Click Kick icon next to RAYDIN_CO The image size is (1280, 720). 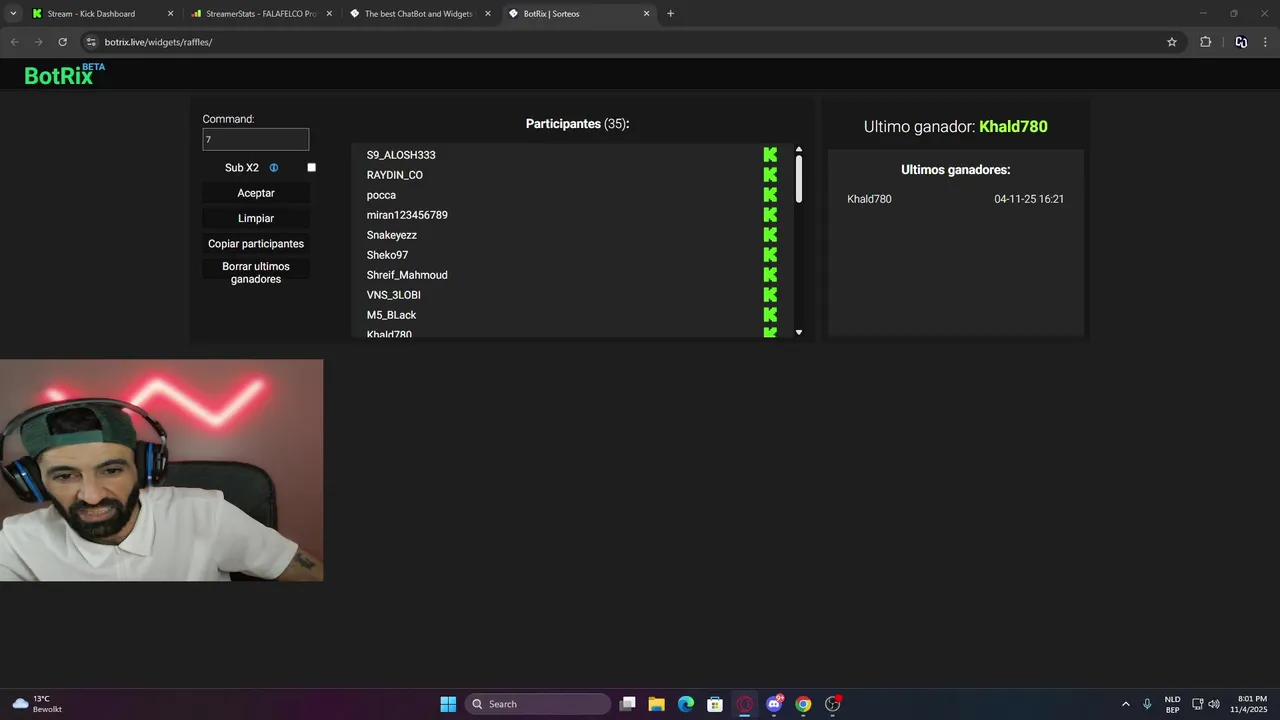(770, 175)
